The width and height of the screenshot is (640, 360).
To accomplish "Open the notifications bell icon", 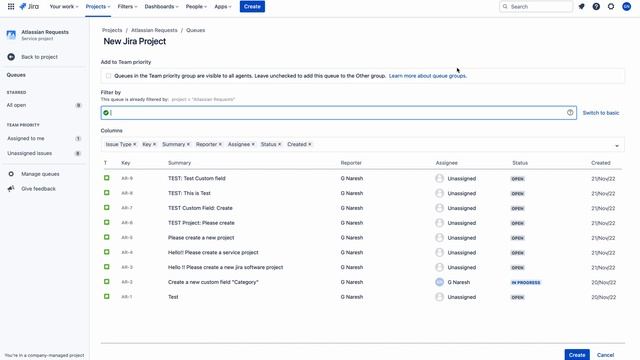I will 581,7.
